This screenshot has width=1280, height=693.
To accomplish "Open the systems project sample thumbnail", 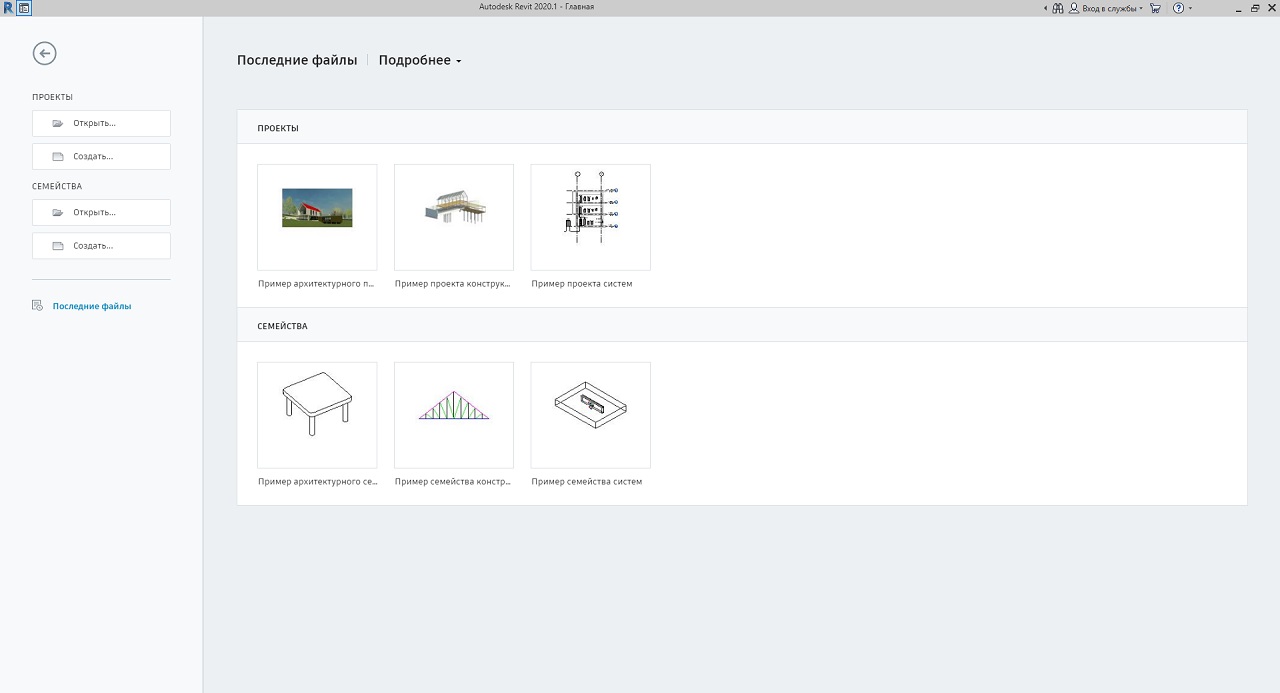I will (590, 217).
